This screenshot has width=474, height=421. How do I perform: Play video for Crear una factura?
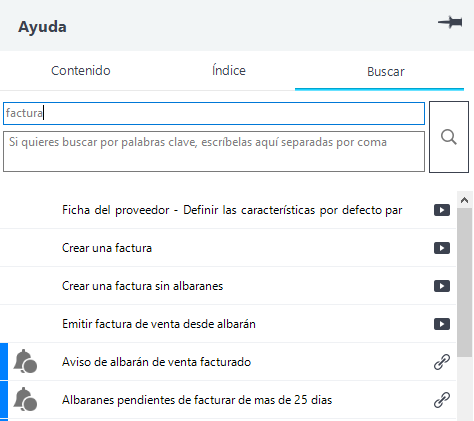pyautogui.click(x=442, y=248)
